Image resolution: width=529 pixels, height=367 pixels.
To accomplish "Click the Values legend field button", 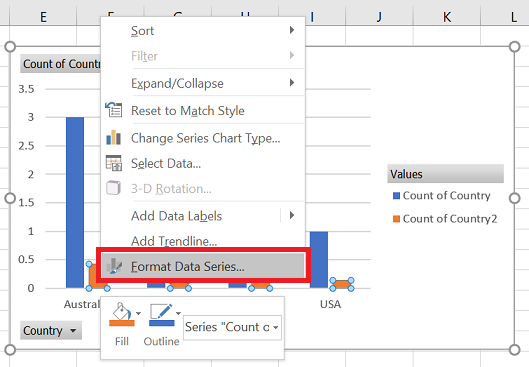I will [445, 174].
